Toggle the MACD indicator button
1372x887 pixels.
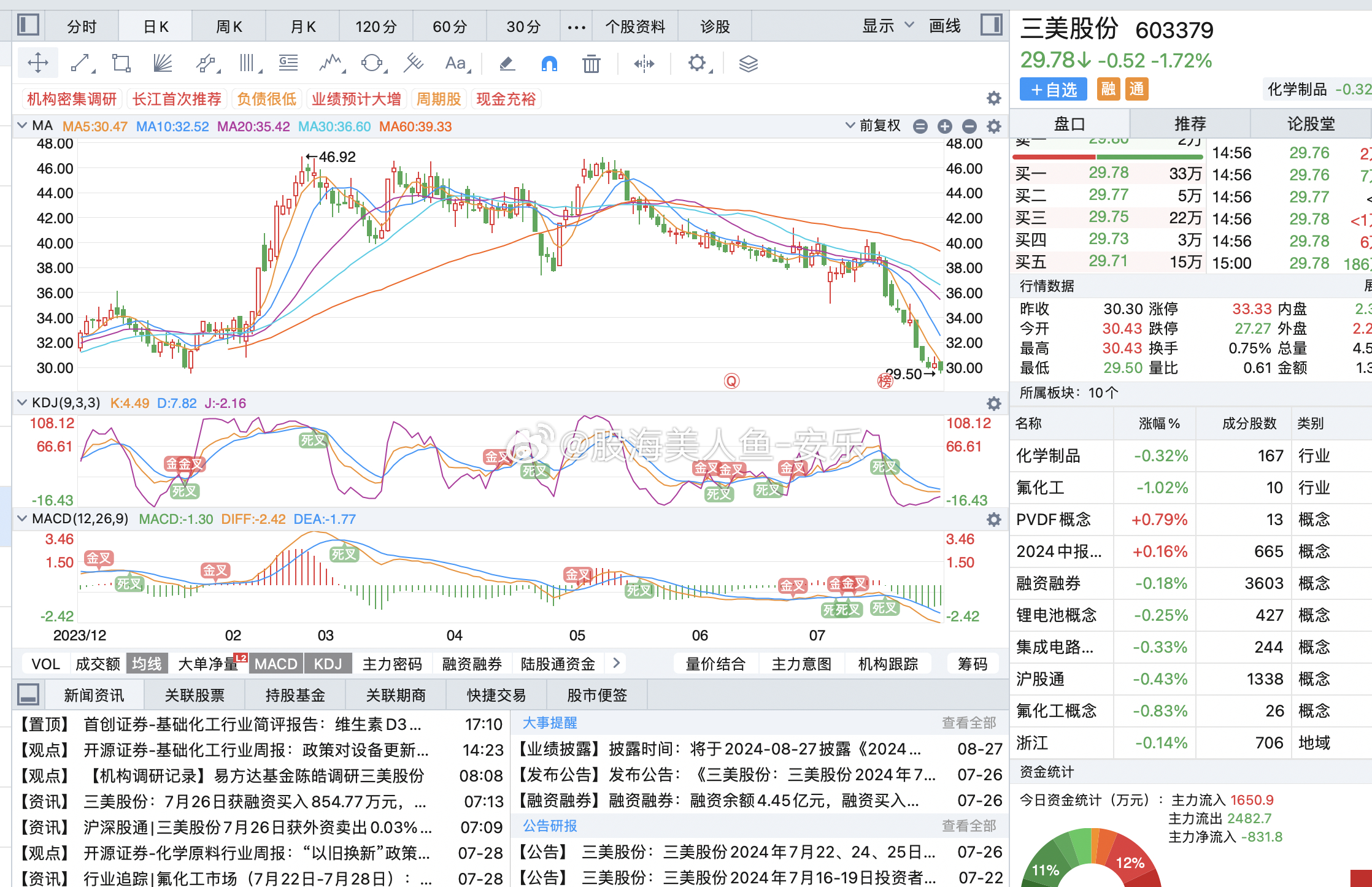tap(276, 664)
